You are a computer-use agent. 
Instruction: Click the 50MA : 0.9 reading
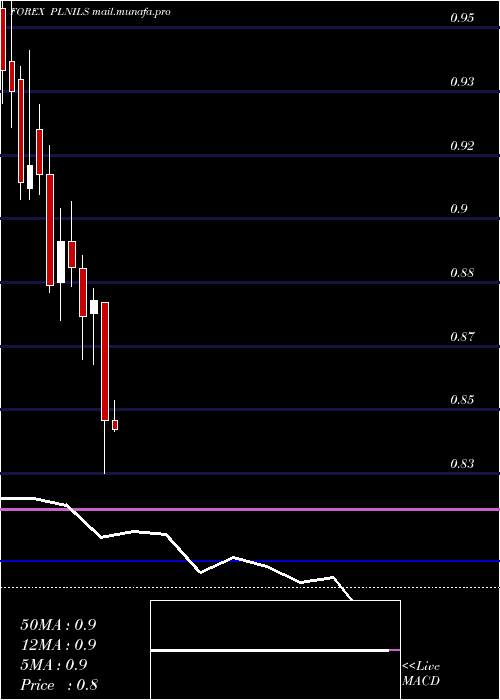58,625
